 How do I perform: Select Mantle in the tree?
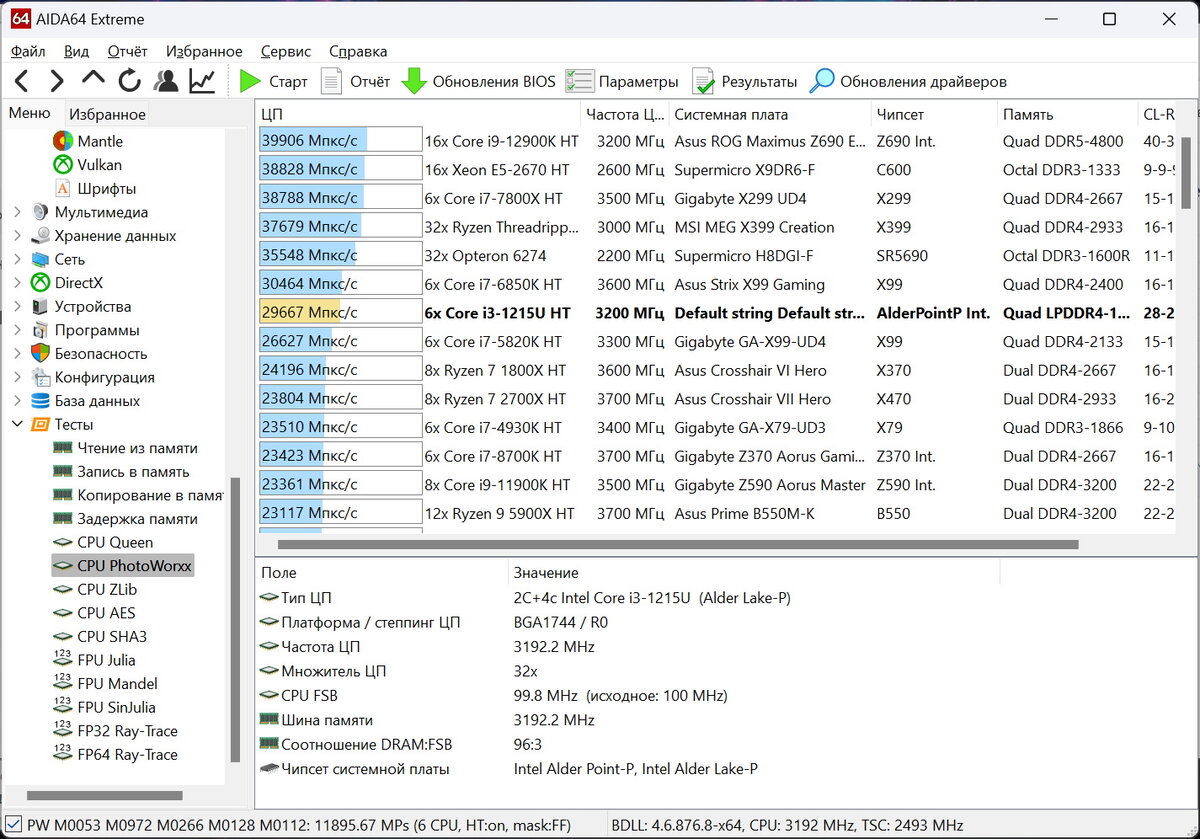88,141
